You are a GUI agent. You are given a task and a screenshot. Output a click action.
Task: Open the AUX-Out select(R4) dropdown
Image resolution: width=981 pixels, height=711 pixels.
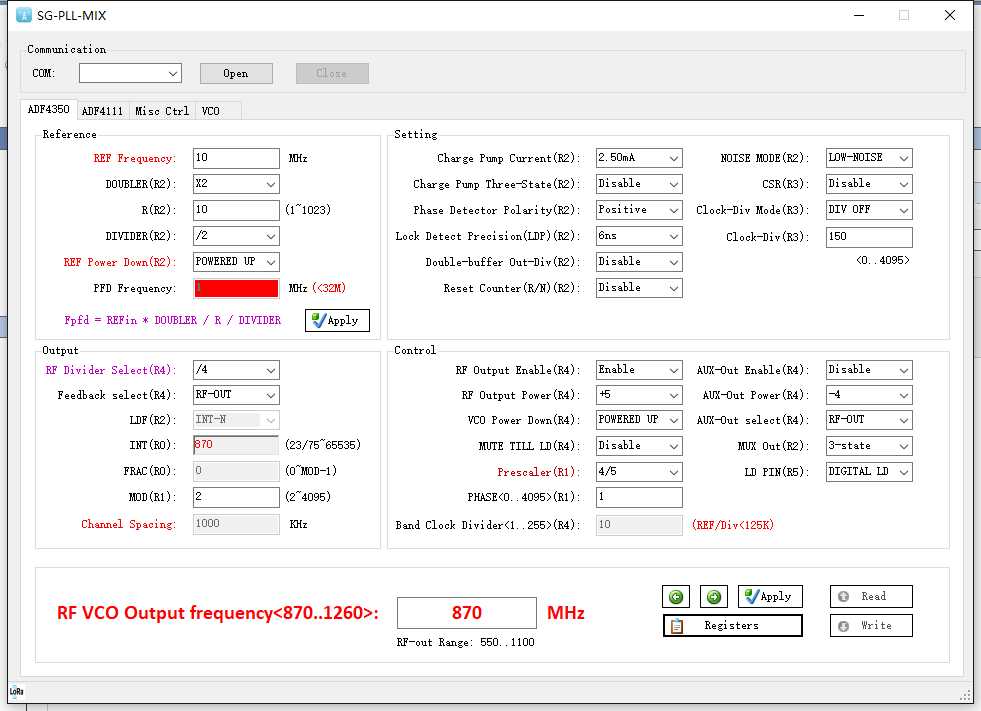869,420
